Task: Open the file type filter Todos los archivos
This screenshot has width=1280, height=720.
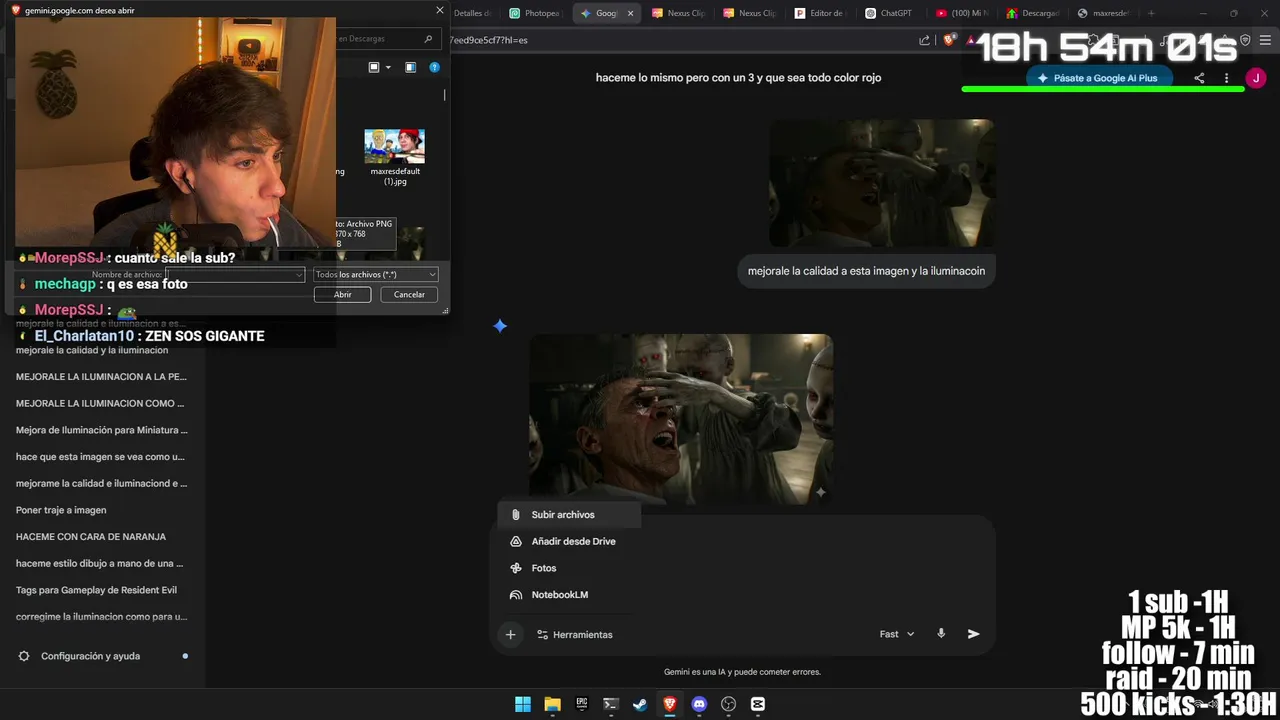Action: click(x=376, y=274)
